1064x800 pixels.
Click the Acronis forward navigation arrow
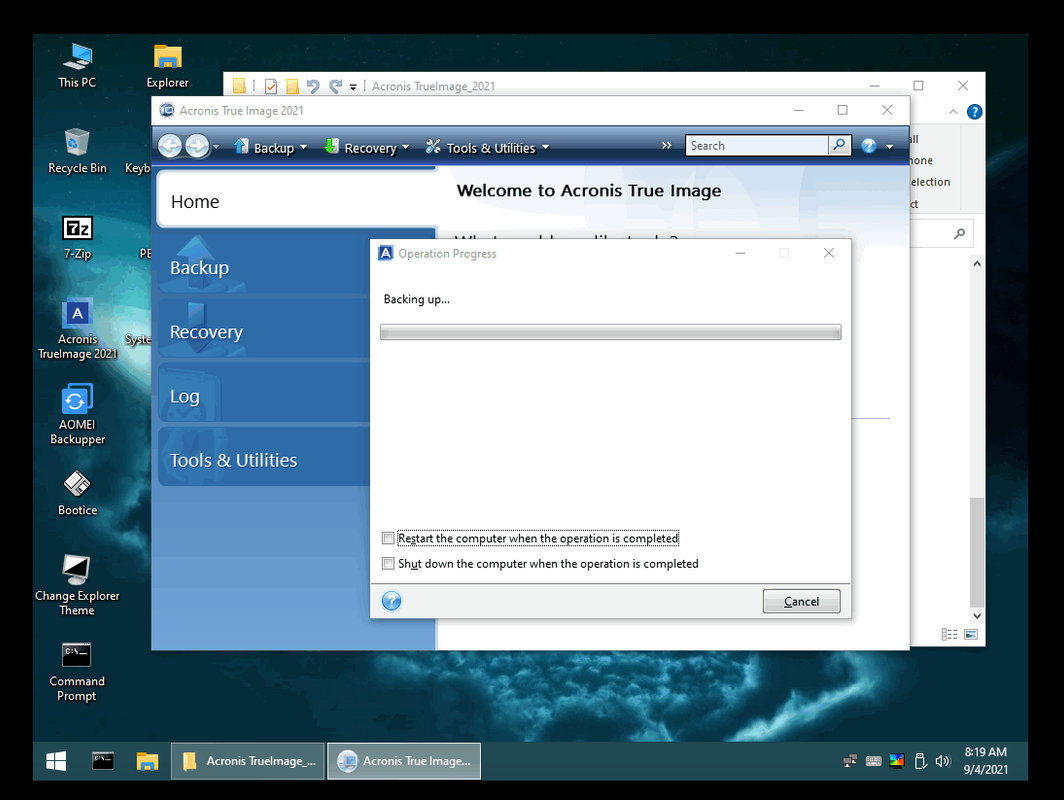(197, 146)
